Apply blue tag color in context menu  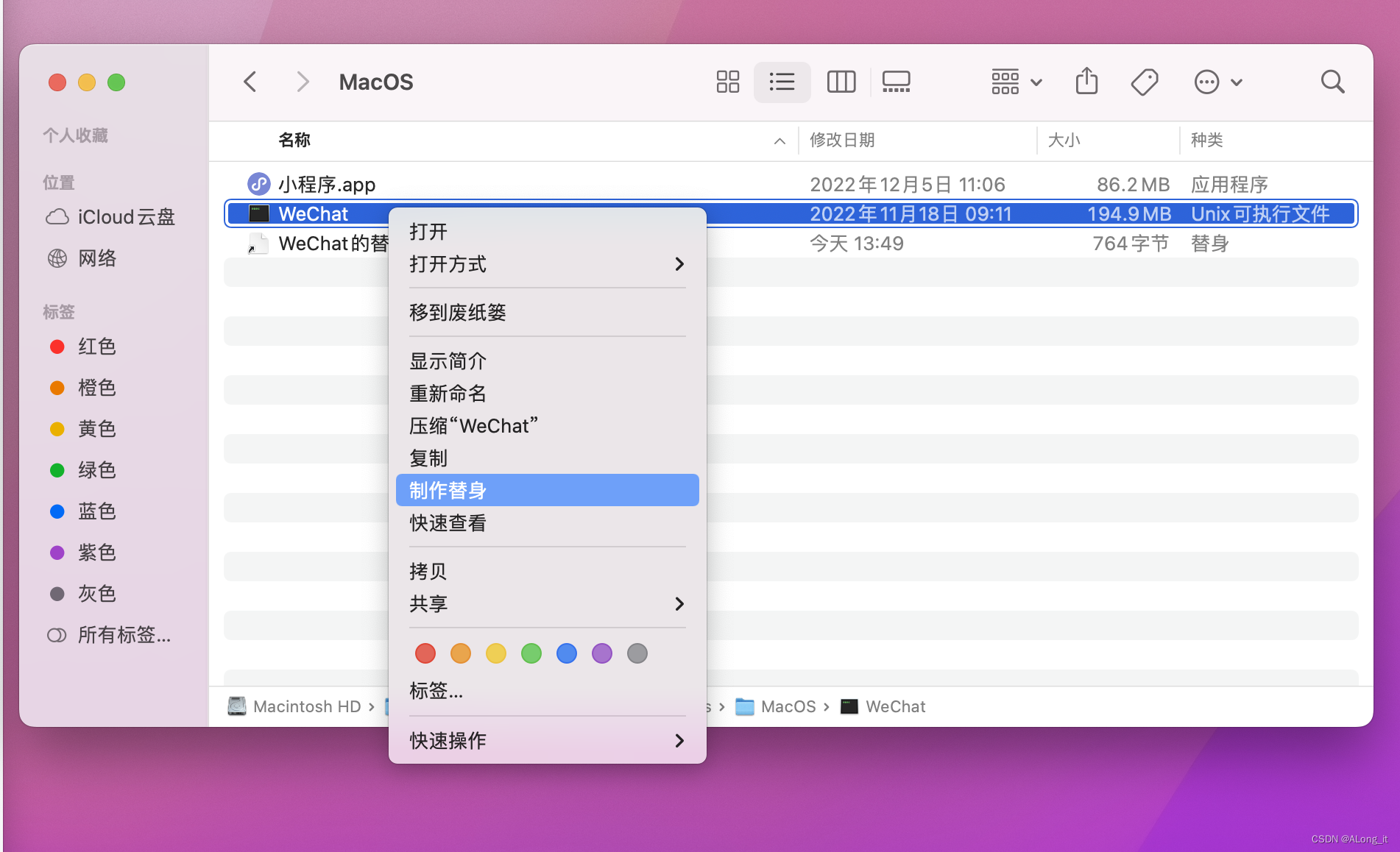pyautogui.click(x=567, y=653)
